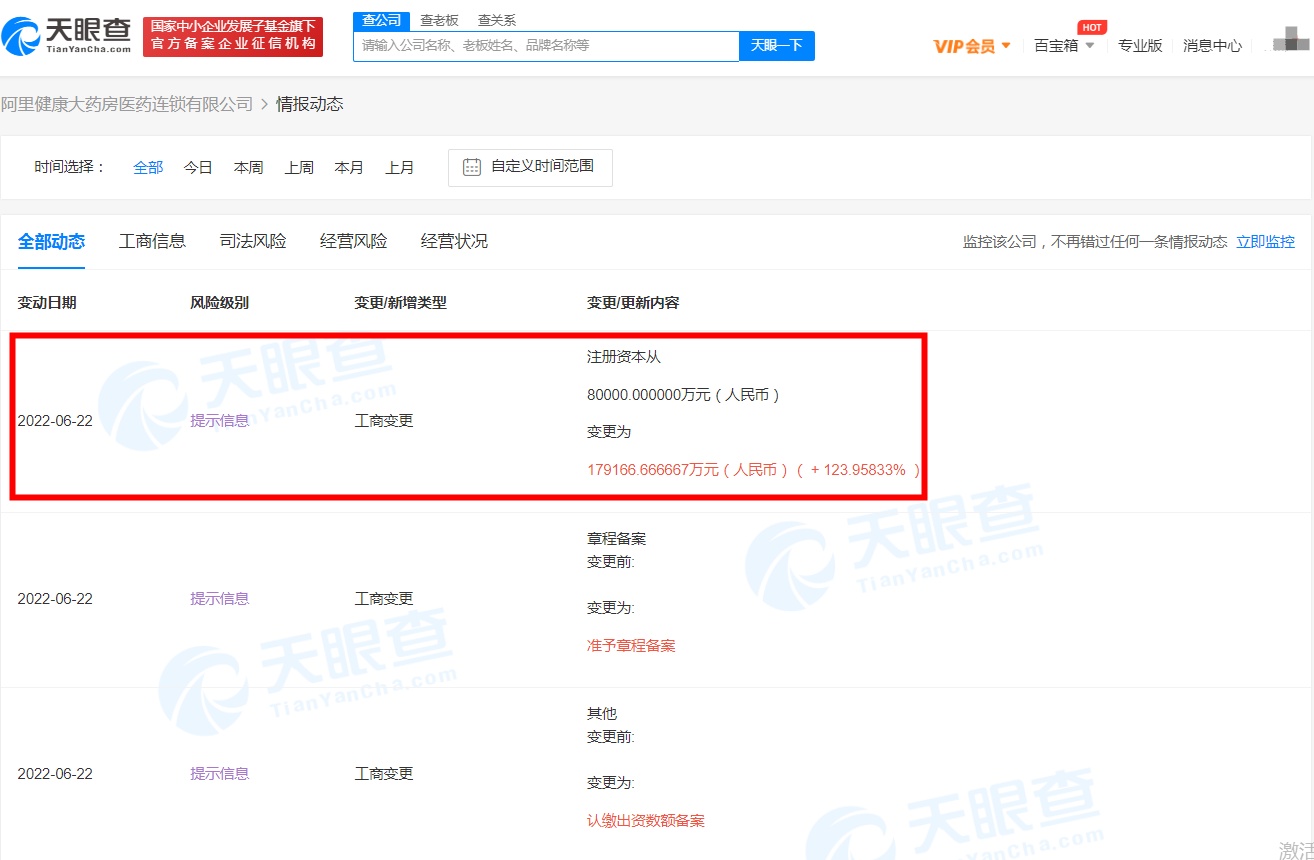The height and width of the screenshot is (860, 1314).
Task: Click the 立即监控 link
Action: point(1265,242)
